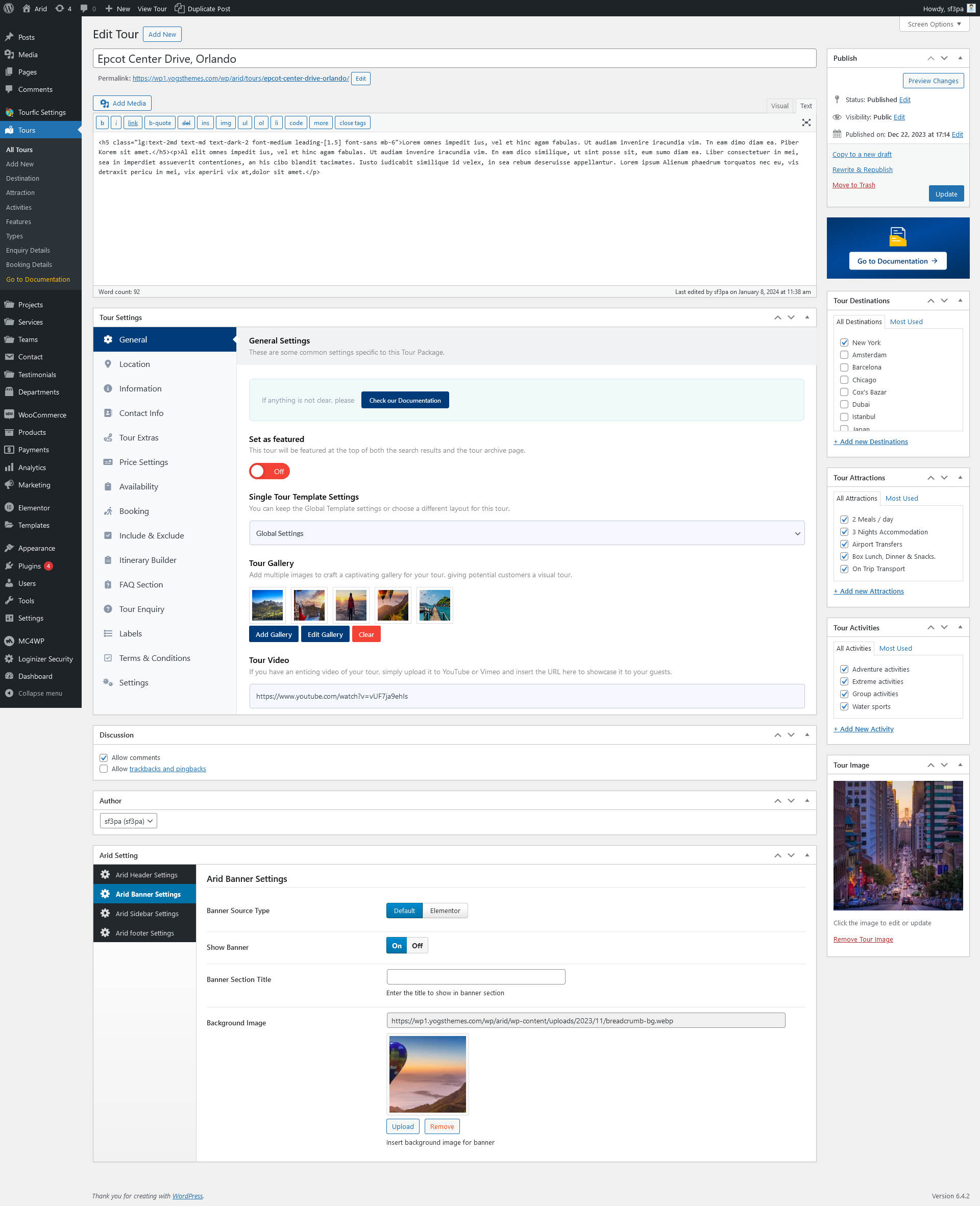This screenshot has height=1206, width=980.
Task: Turn Show Banner Off
Action: 417,946
